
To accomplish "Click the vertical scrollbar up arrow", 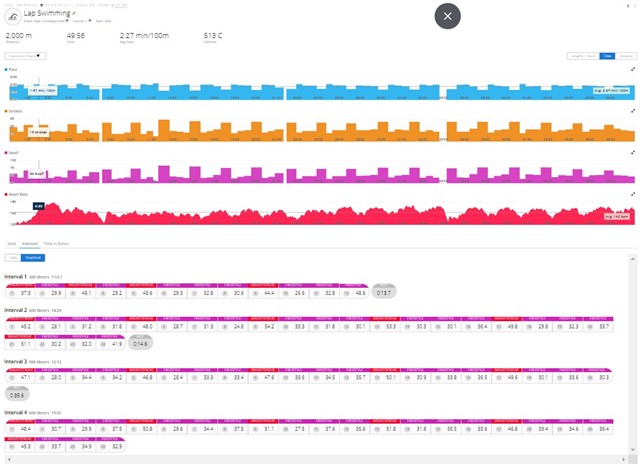I will point(633,259).
